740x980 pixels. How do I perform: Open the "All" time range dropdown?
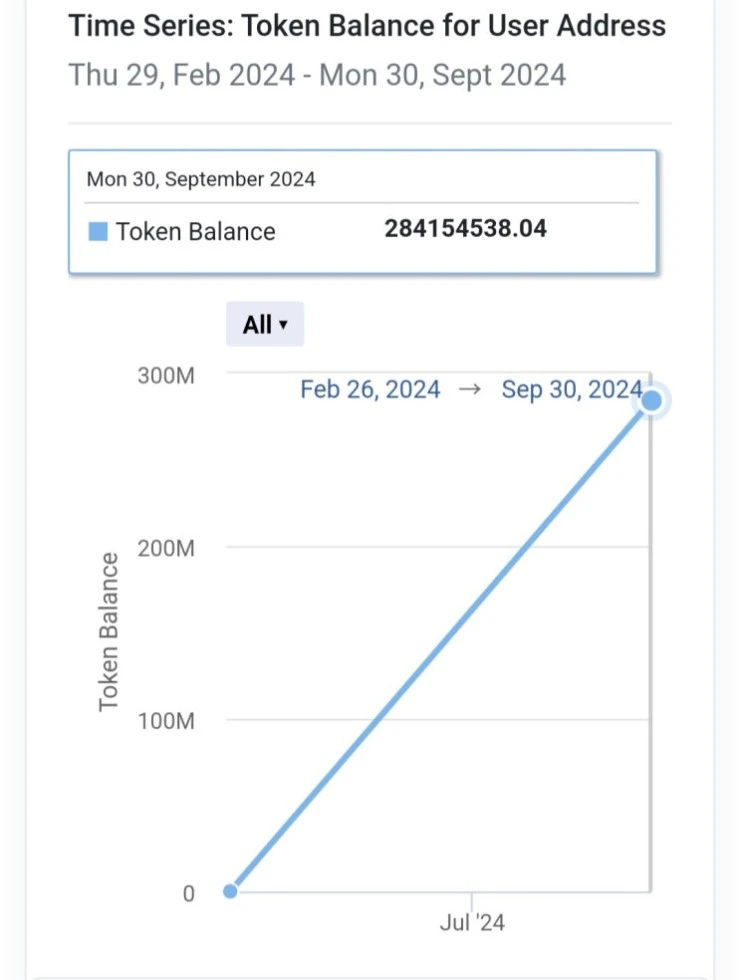264,324
